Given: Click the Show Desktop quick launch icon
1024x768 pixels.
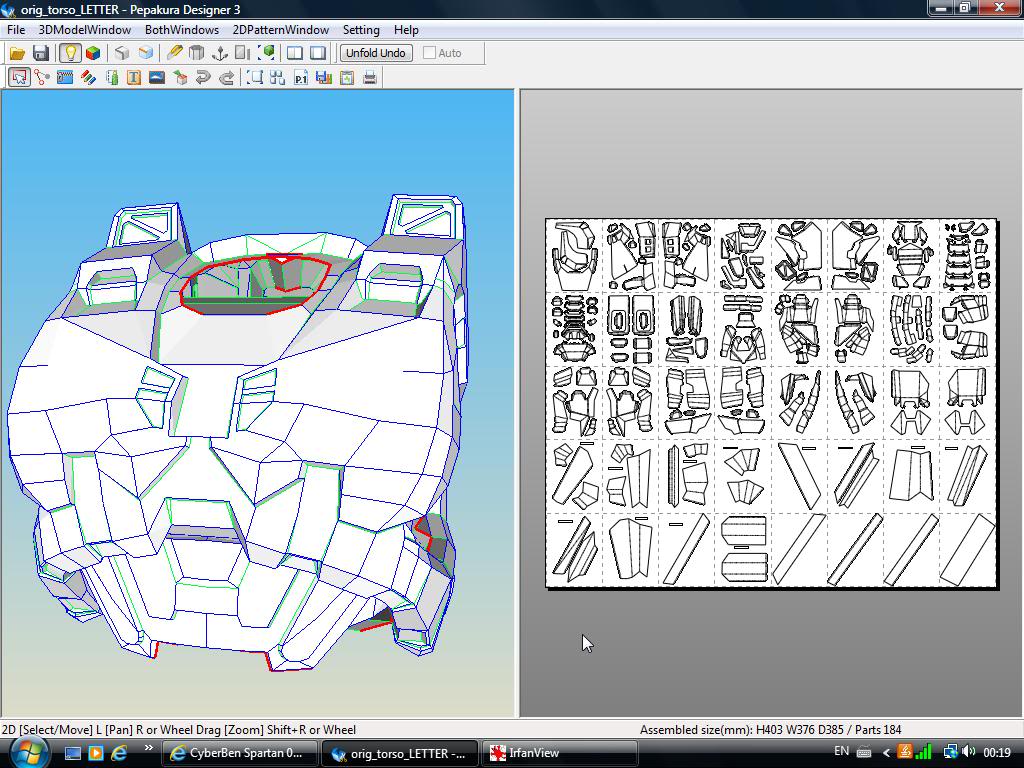Looking at the screenshot, I should 72,753.
